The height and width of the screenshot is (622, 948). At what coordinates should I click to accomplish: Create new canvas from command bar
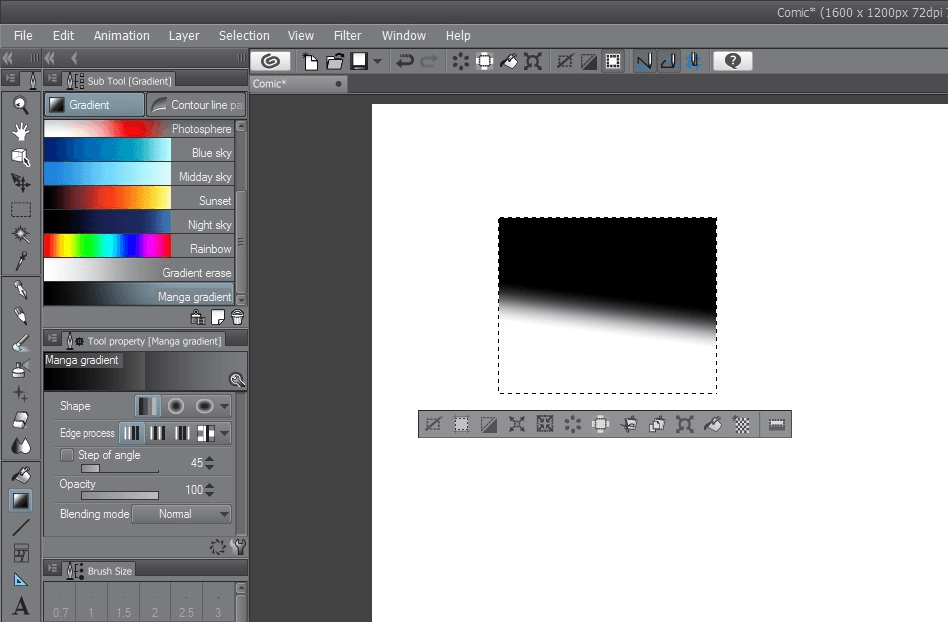point(310,61)
